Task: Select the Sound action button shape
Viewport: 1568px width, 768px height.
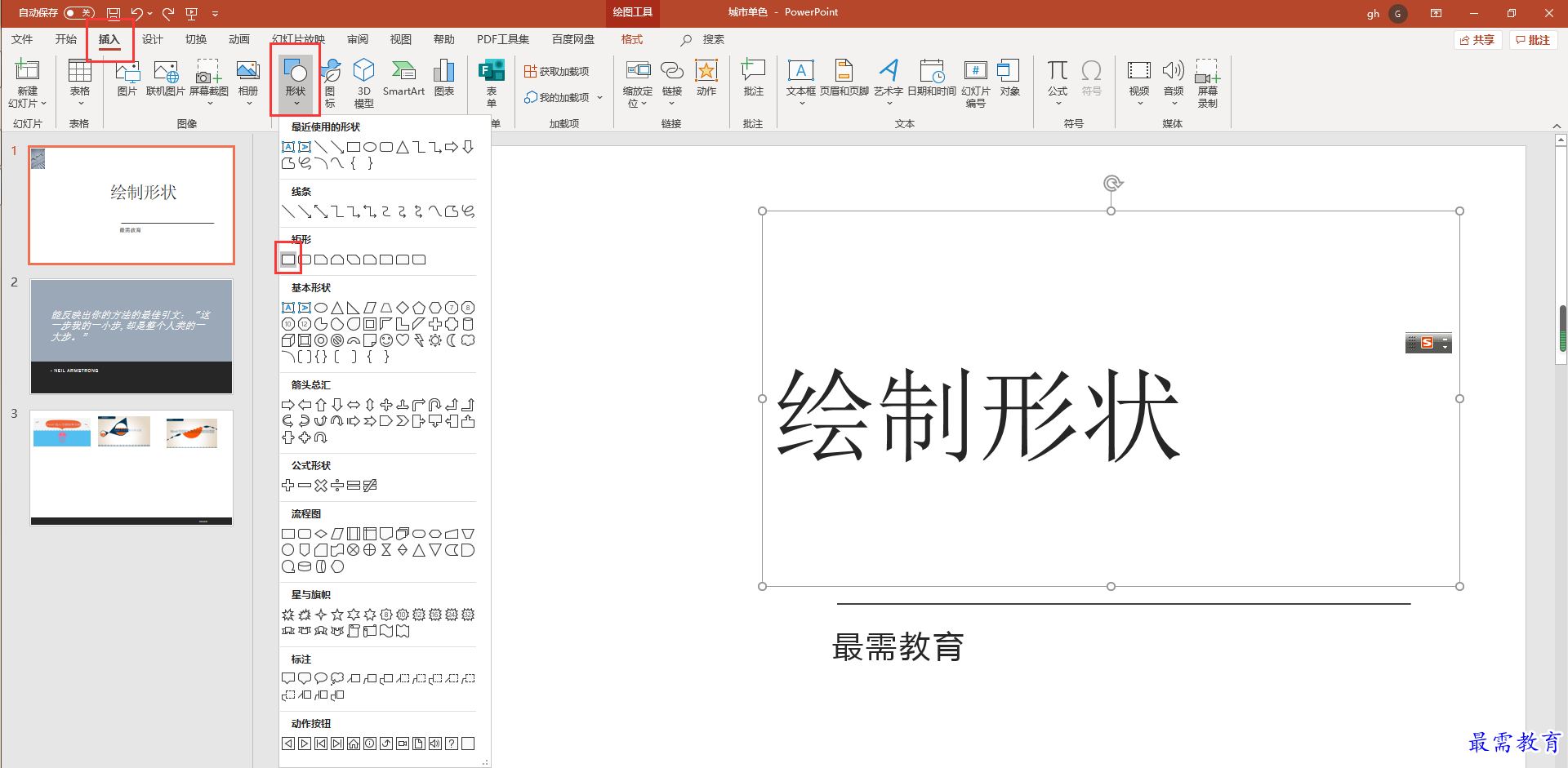Action: tap(435, 744)
